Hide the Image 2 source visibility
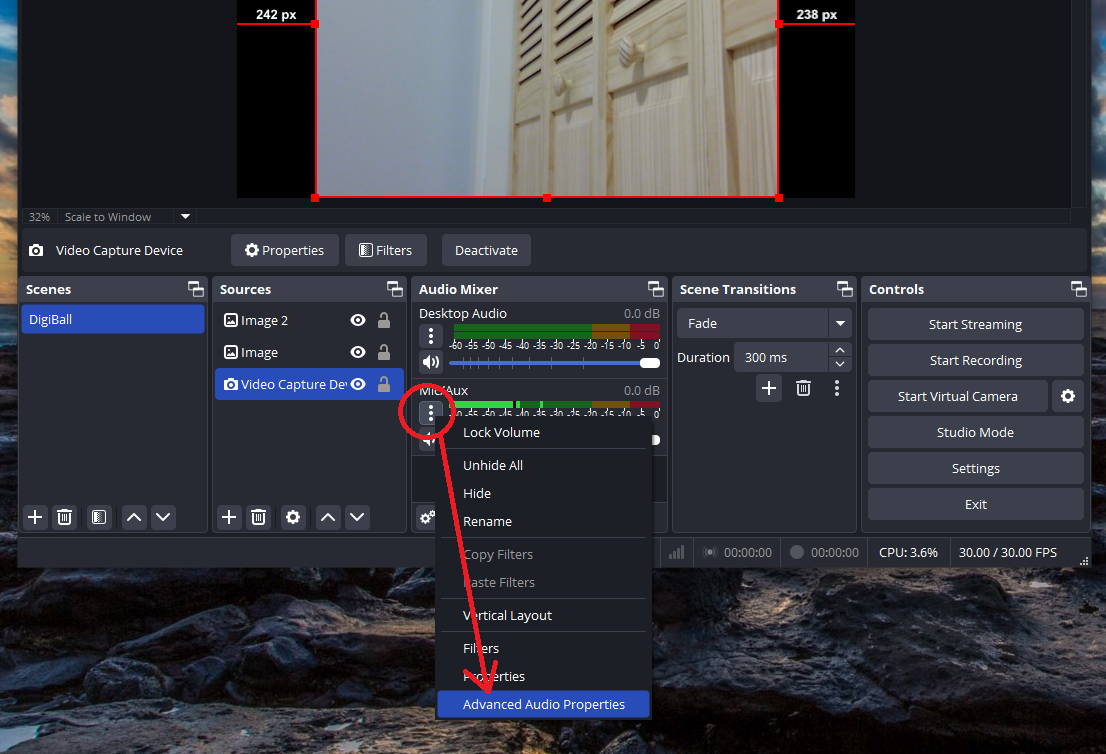 coord(357,321)
